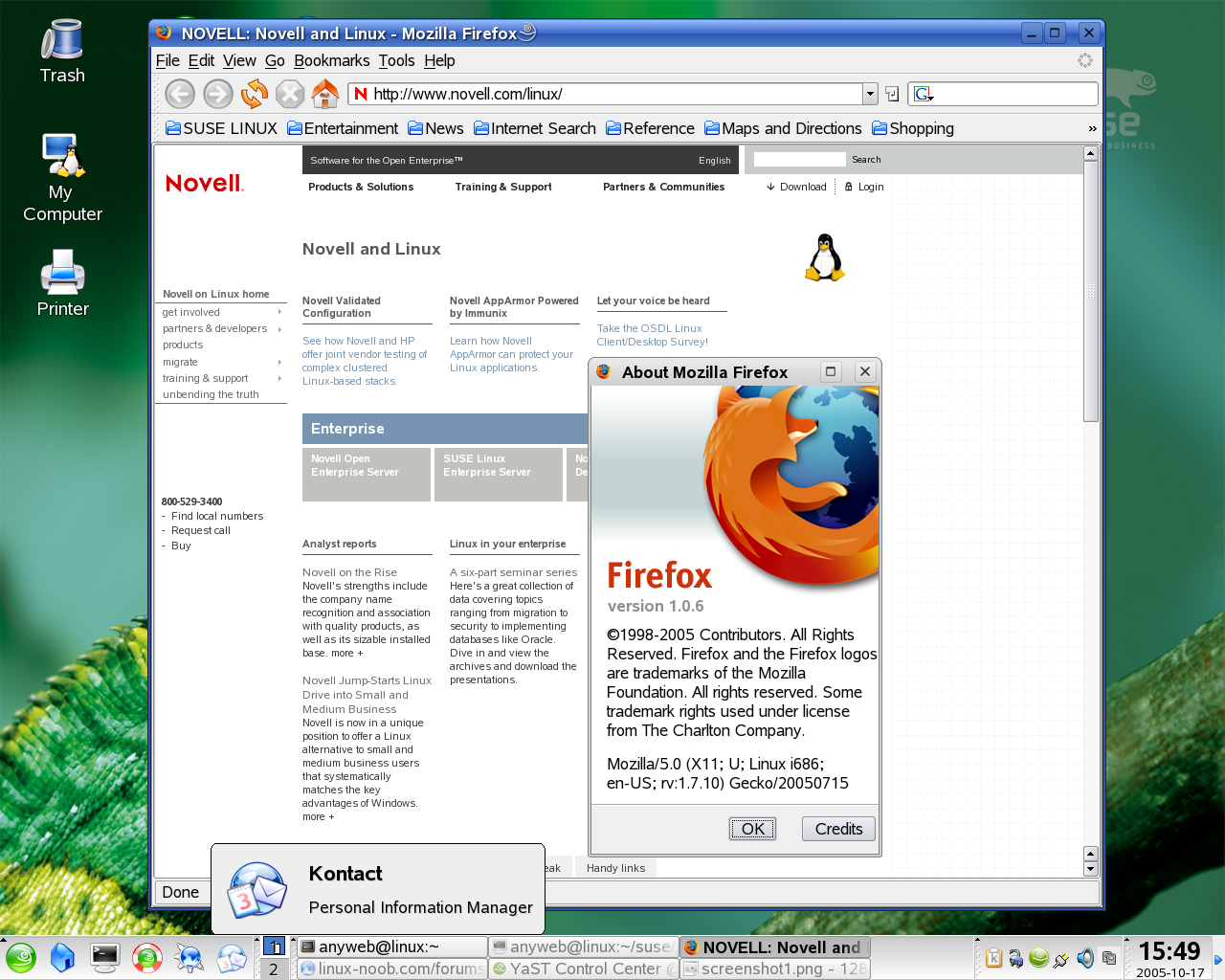Click the Google search engine icon
Image resolution: width=1225 pixels, height=980 pixels.
pyautogui.click(x=924, y=94)
